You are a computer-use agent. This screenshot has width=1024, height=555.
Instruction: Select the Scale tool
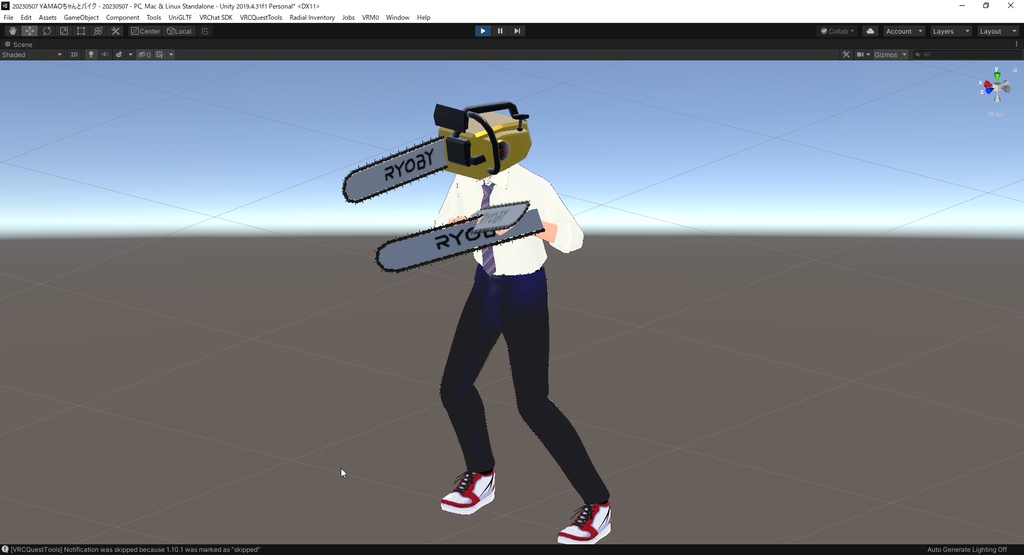(x=63, y=31)
